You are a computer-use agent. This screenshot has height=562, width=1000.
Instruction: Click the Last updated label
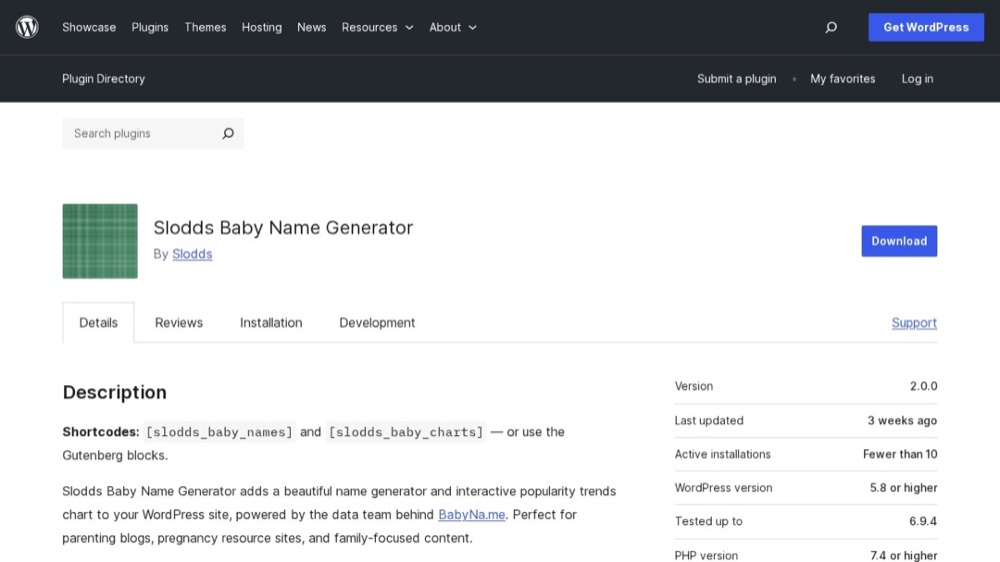pyautogui.click(x=709, y=420)
